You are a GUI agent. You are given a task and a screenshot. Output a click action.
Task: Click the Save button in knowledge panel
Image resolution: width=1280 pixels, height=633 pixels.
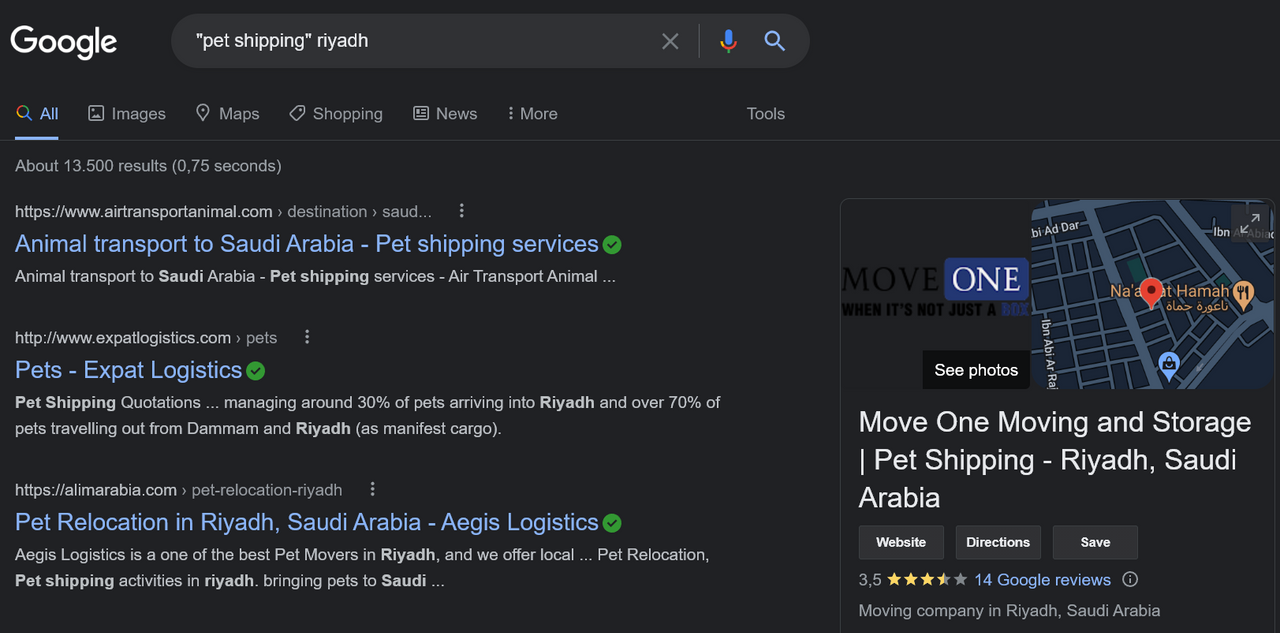click(1095, 542)
